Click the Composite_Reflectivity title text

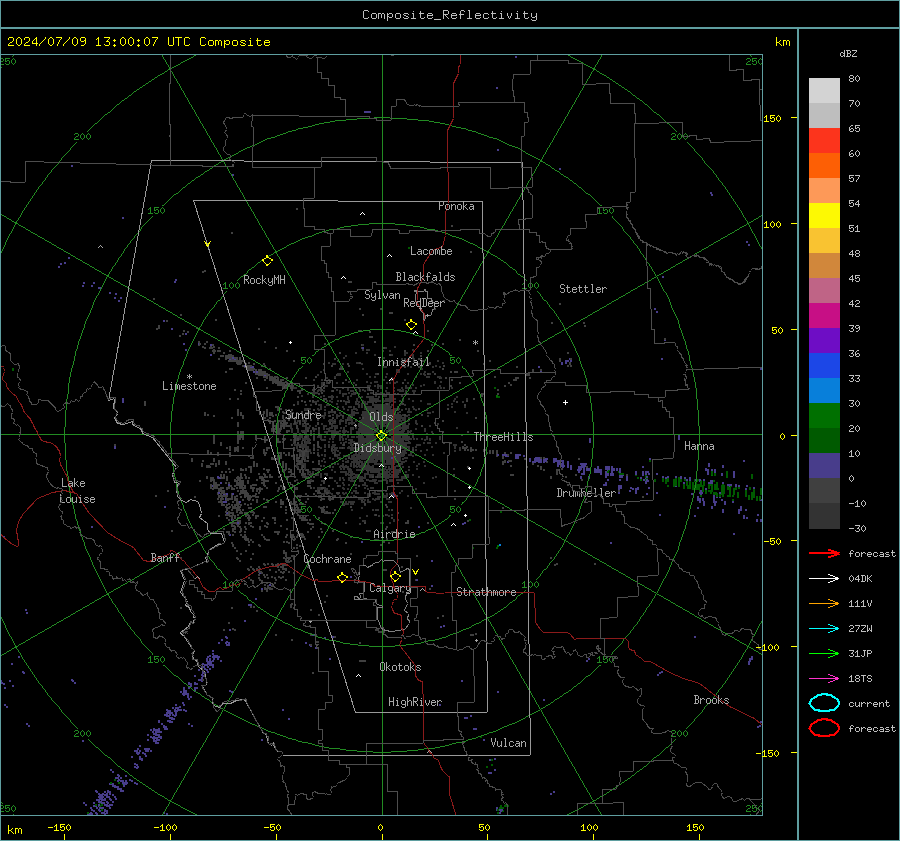pos(449,15)
